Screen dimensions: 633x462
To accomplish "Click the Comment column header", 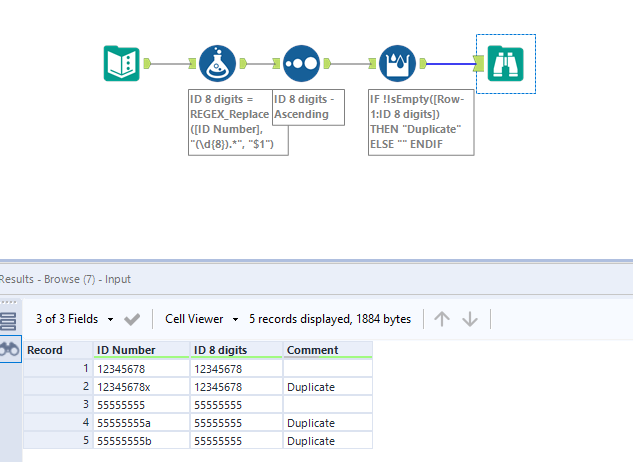I will pos(327,350).
